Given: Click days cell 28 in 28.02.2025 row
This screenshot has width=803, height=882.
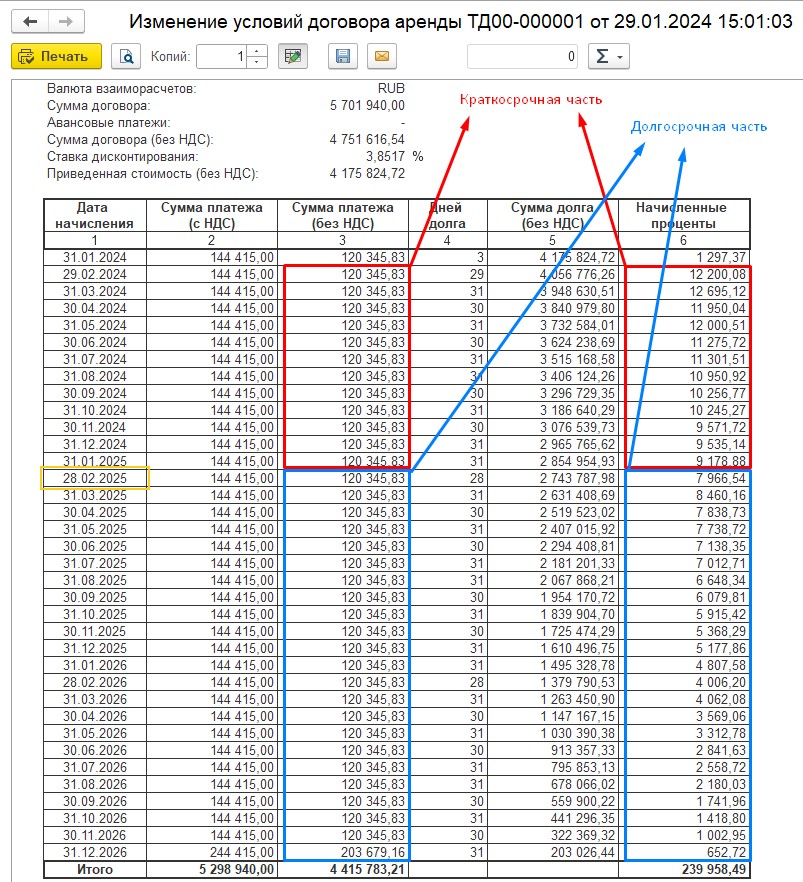Looking at the screenshot, I should click(x=448, y=479).
